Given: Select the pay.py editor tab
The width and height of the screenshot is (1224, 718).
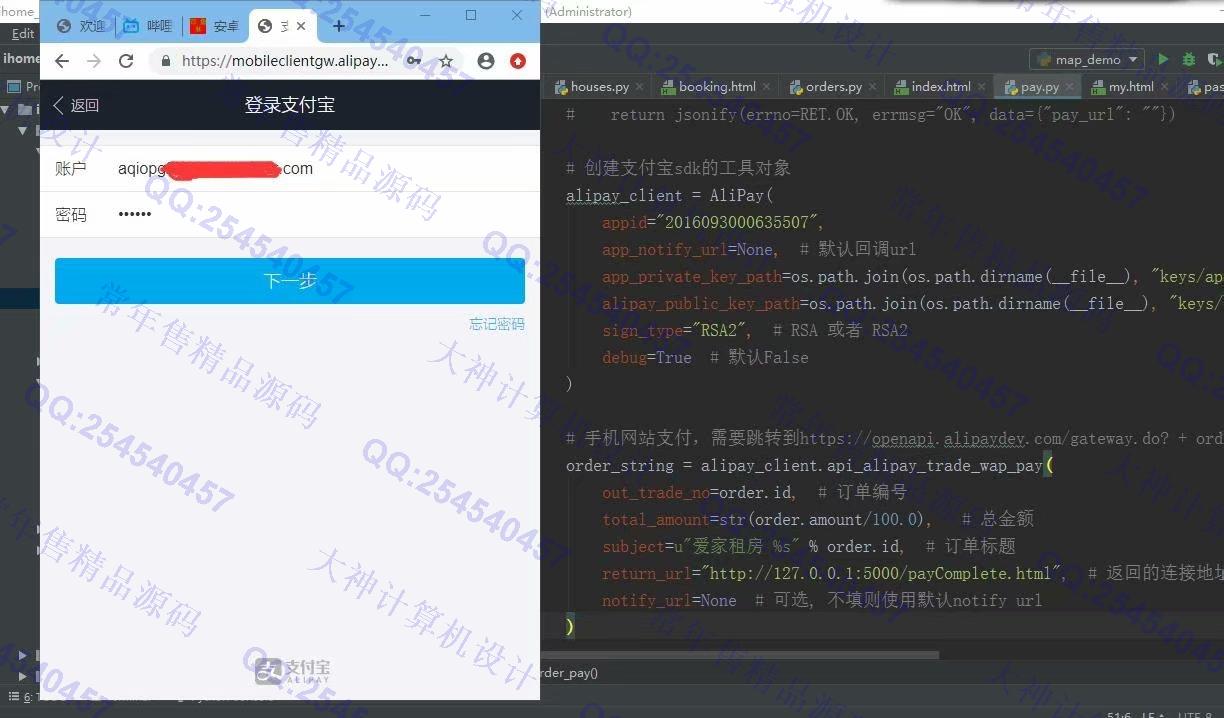Looking at the screenshot, I should point(1038,87).
